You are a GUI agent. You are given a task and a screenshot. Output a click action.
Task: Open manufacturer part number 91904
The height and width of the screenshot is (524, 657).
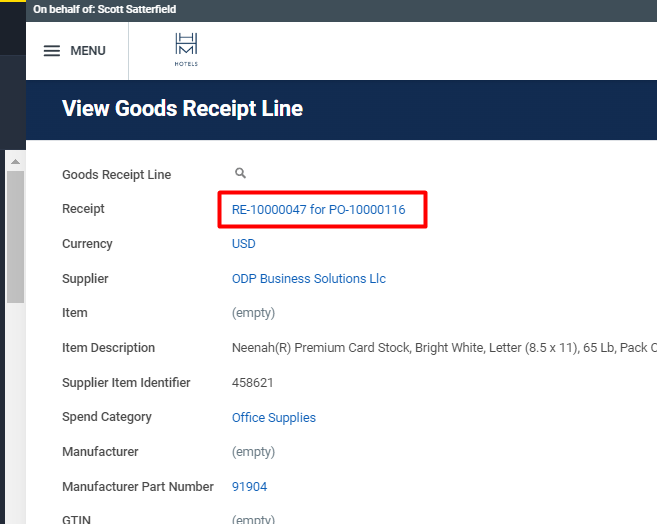tap(249, 487)
